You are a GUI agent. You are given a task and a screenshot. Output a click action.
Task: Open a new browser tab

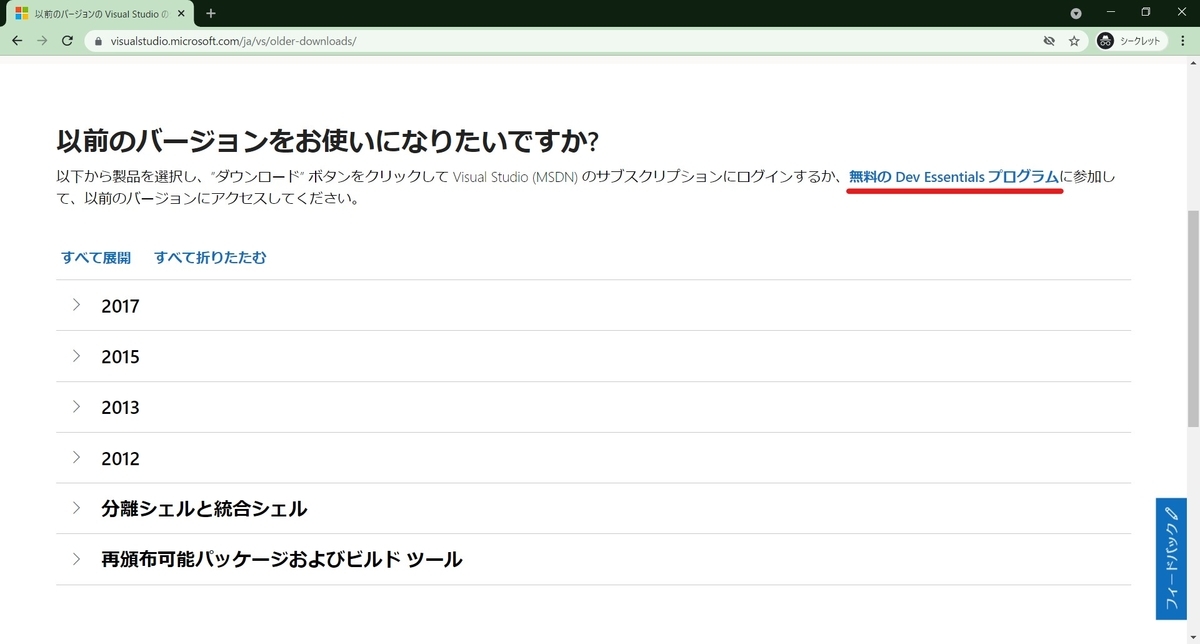(208, 13)
